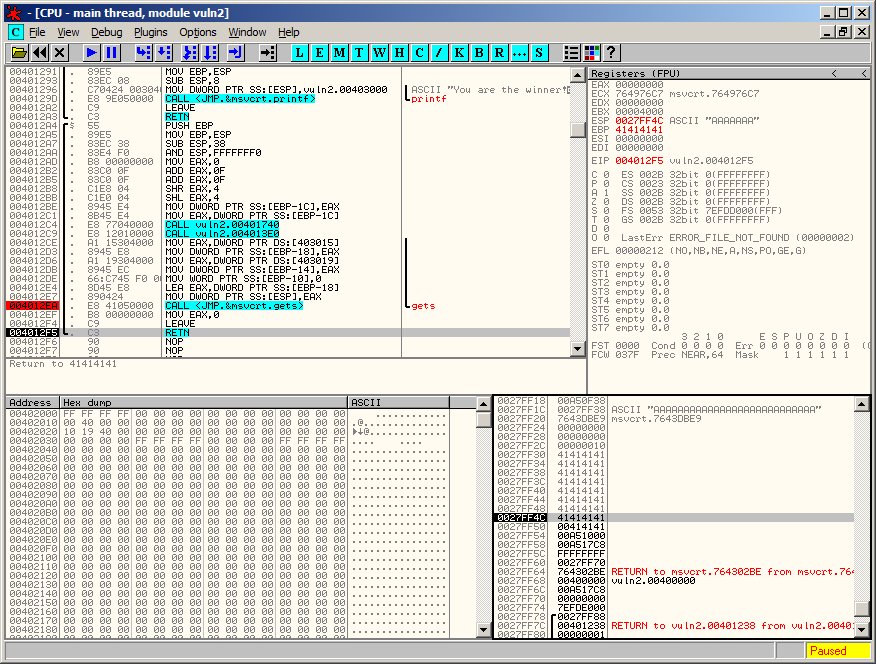
Task: Open Run trace with dotted button
Action: (x=519, y=52)
